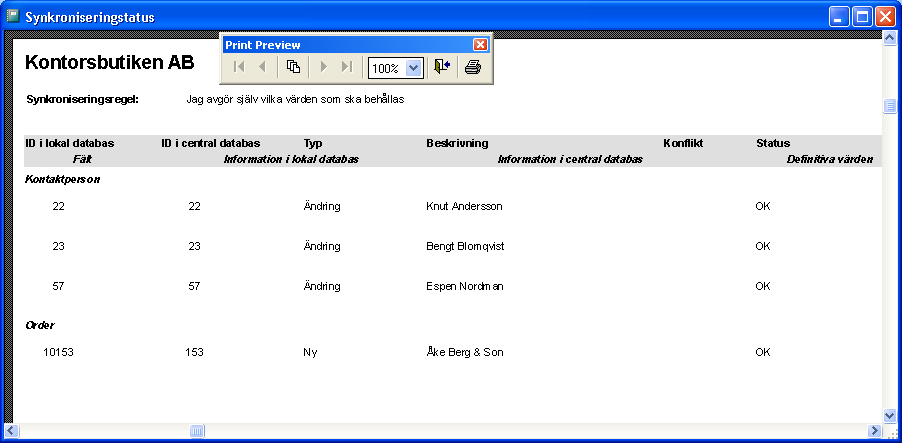Print the report with the printer icon
The width and height of the screenshot is (902, 443).
[x=473, y=67]
